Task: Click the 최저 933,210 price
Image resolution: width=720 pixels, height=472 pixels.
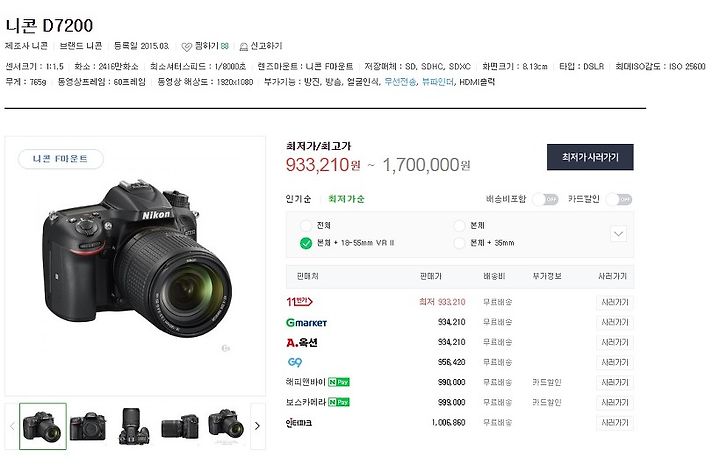Action: 442,302
